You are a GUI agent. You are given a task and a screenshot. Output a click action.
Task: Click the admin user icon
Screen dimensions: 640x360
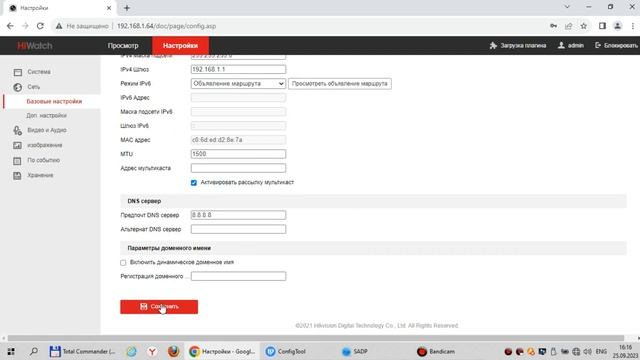coord(561,45)
